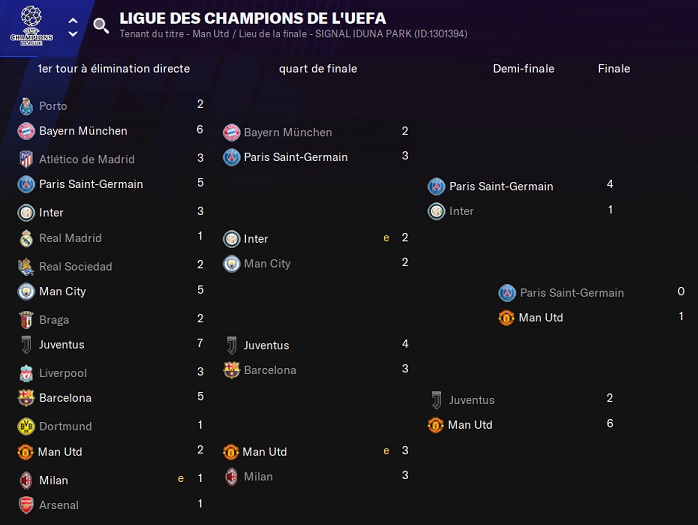Click the Porto club crest
This screenshot has width=698, height=525.
point(26,106)
